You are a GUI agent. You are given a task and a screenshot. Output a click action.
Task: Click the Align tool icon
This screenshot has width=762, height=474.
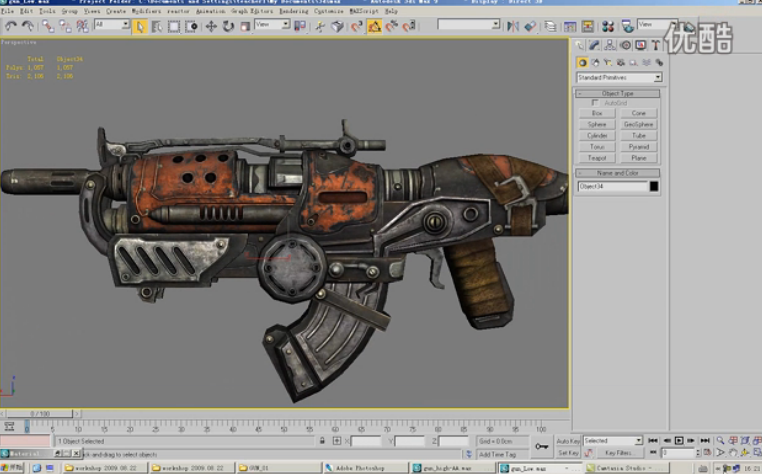(x=530, y=26)
